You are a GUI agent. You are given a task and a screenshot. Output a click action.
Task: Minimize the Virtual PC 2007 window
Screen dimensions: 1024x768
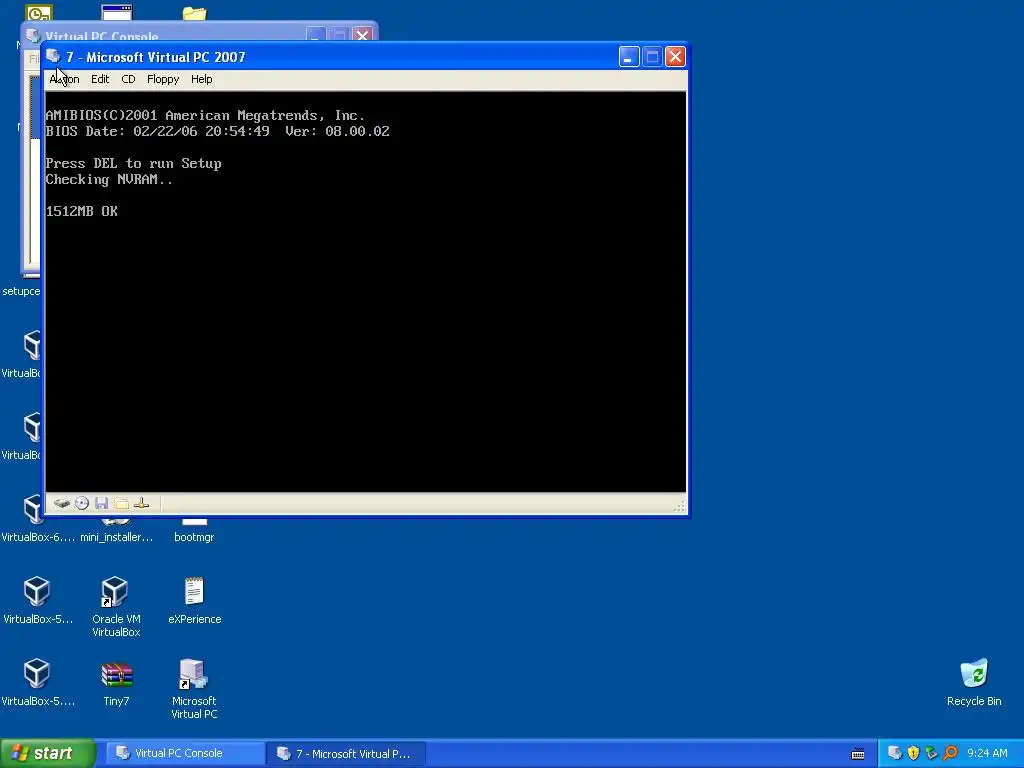(629, 57)
